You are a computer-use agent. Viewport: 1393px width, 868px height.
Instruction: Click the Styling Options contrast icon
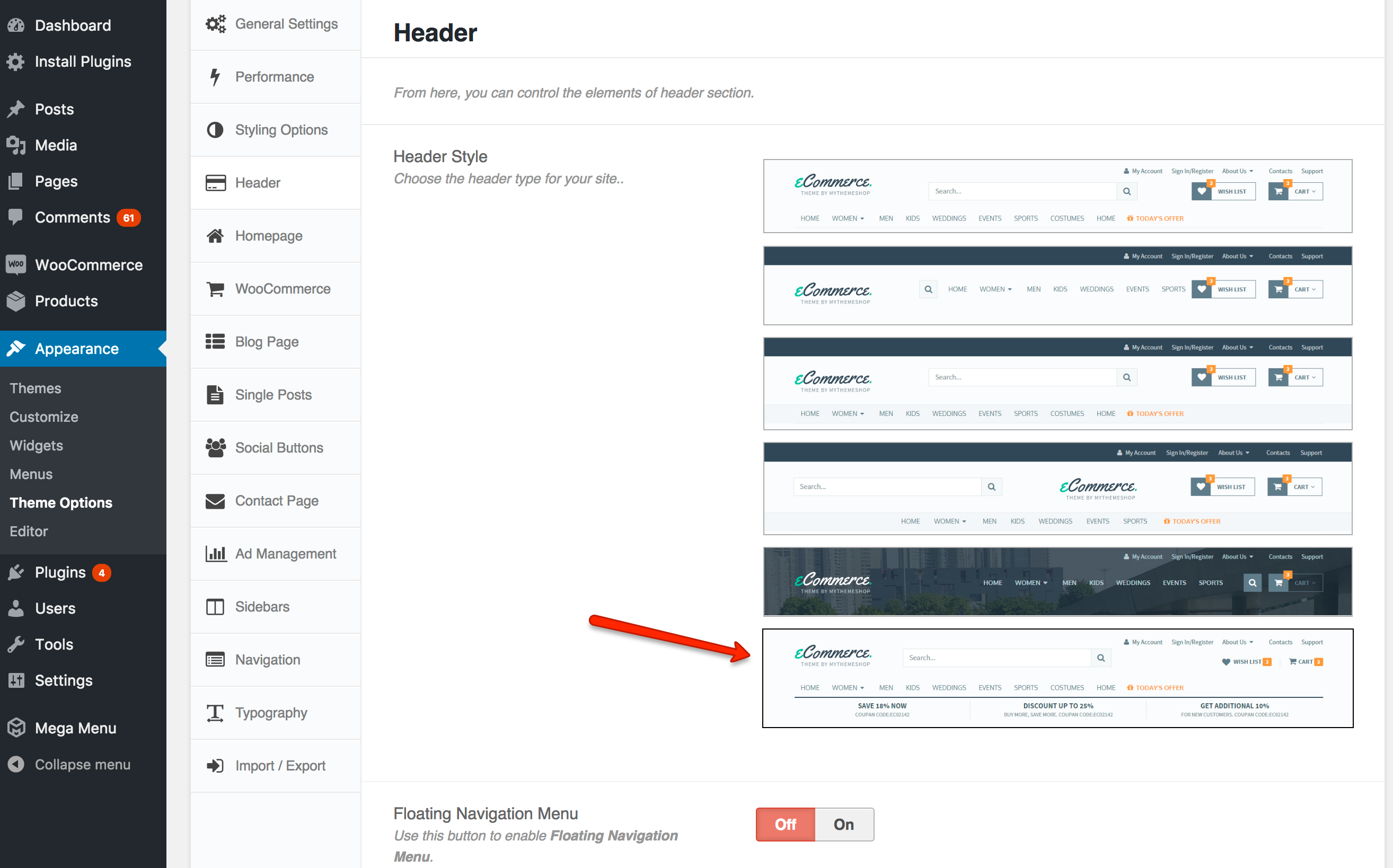pyautogui.click(x=215, y=130)
